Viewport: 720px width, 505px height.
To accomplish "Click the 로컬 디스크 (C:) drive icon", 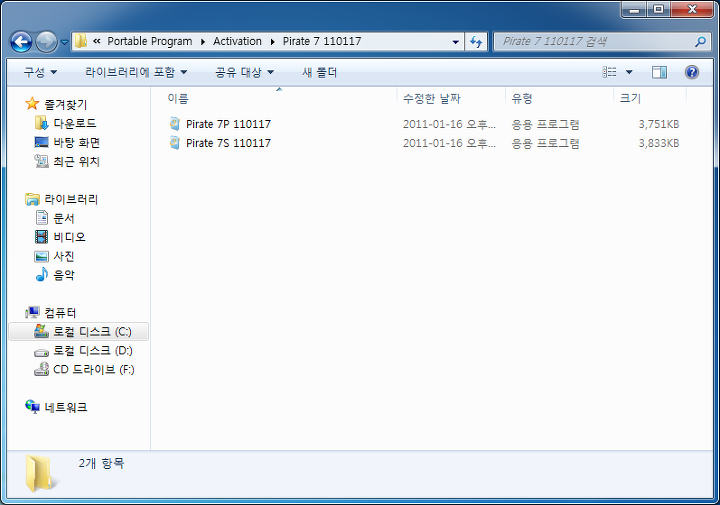I will coord(41,331).
